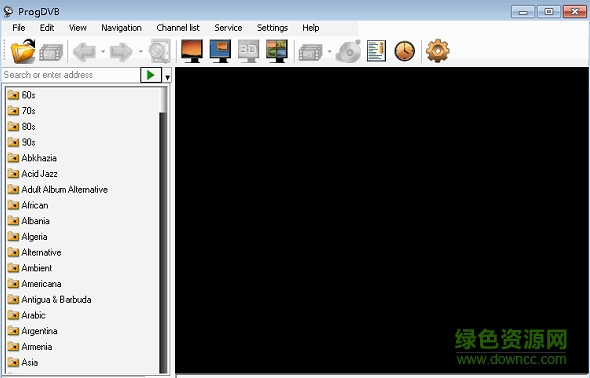Click the black video display area
The height and width of the screenshot is (378, 590).
382,220
